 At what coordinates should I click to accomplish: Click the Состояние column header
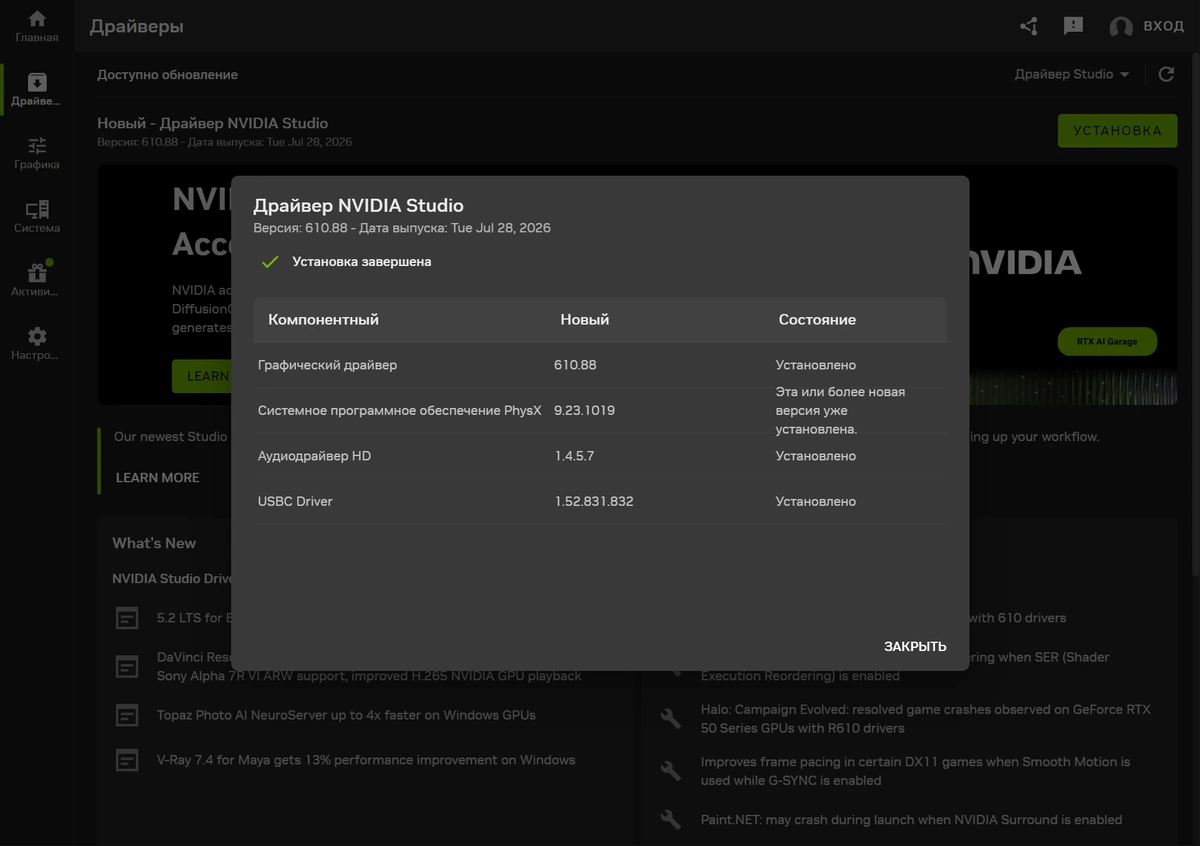817,320
